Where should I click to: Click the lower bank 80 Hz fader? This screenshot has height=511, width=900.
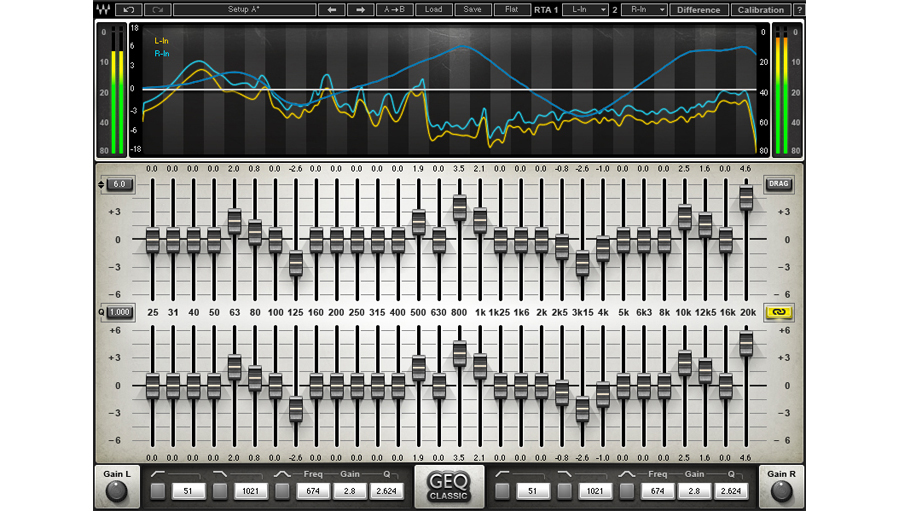click(255, 379)
